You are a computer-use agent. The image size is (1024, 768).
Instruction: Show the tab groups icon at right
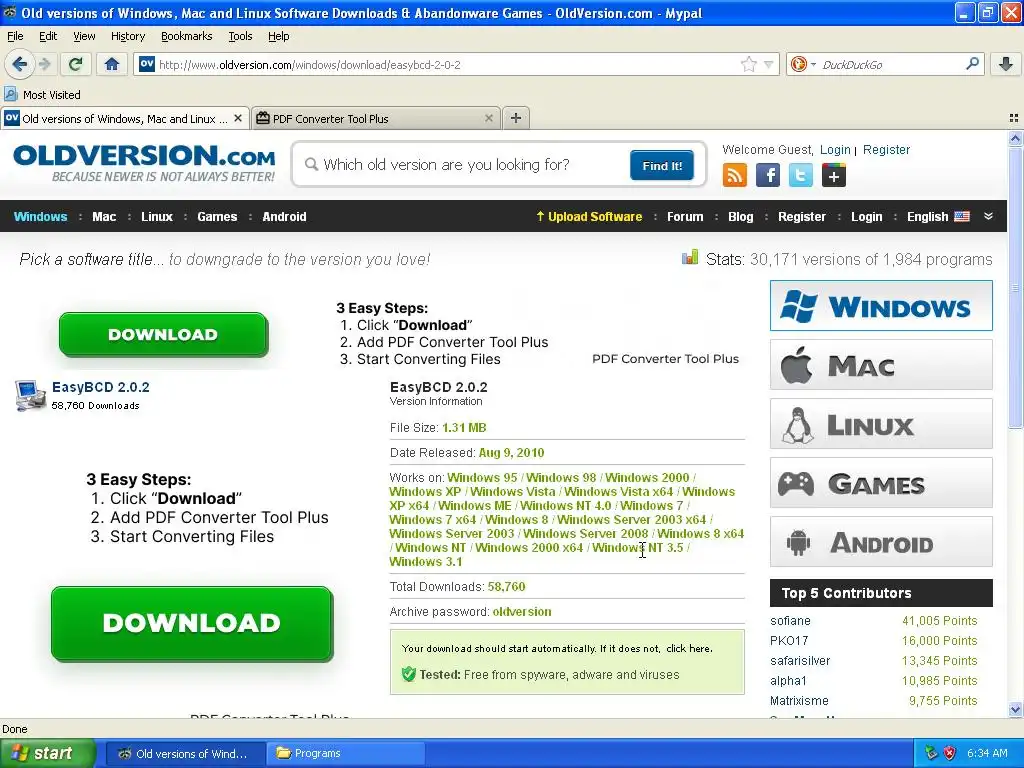coord(1014,118)
